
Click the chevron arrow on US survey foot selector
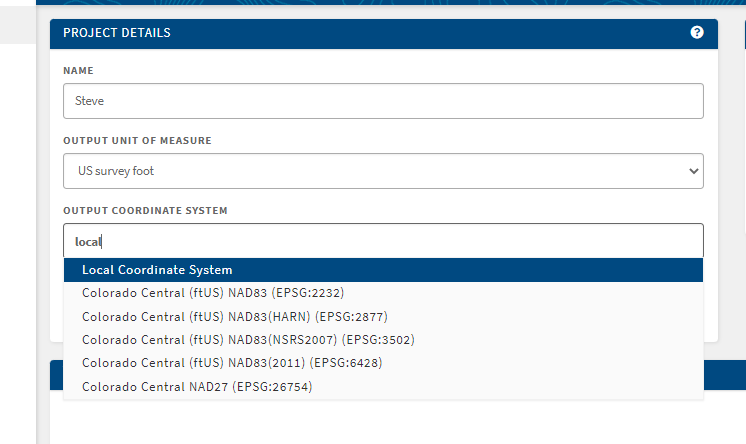click(694, 171)
